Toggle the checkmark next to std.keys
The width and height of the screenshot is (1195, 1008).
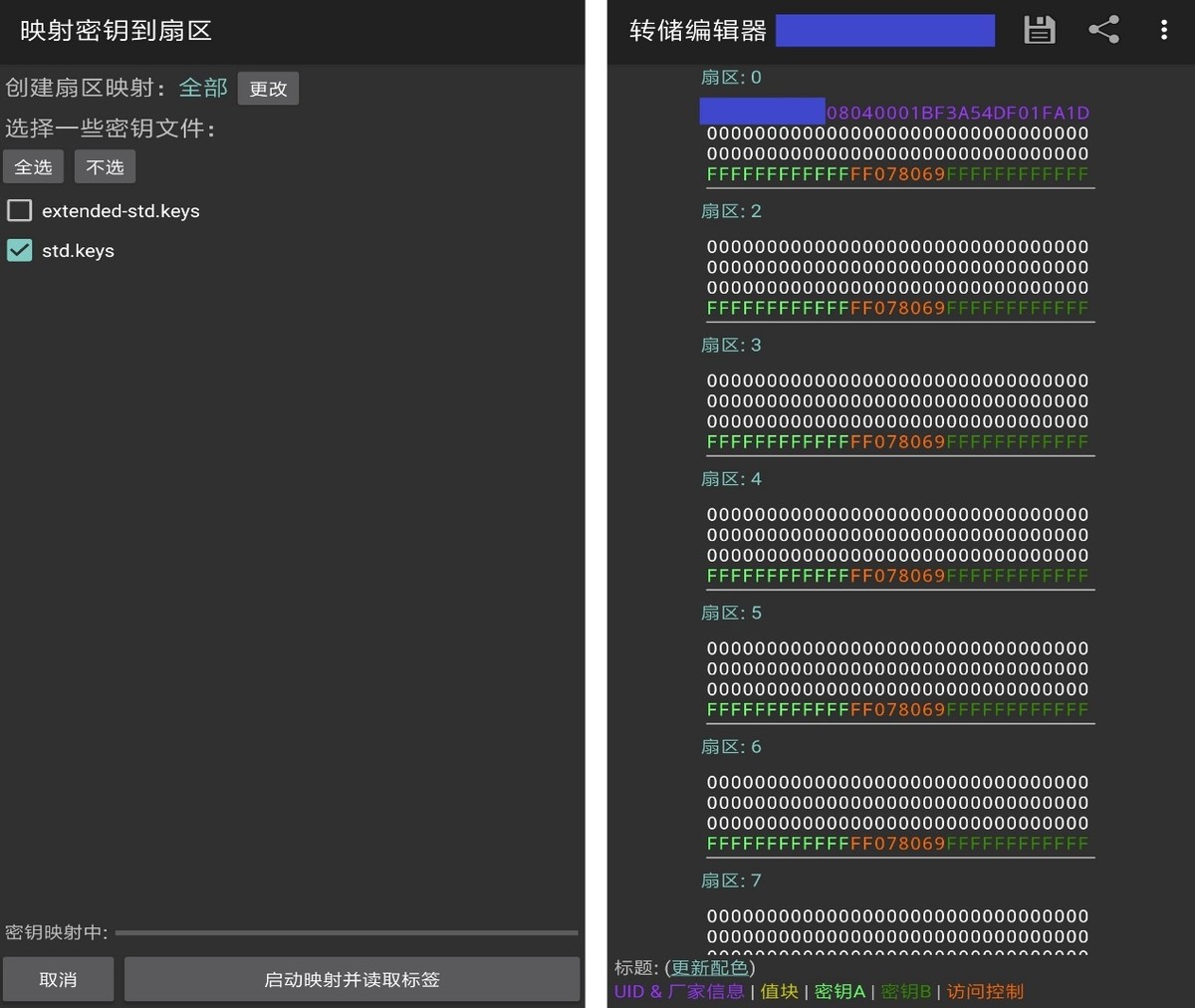pos(19,250)
